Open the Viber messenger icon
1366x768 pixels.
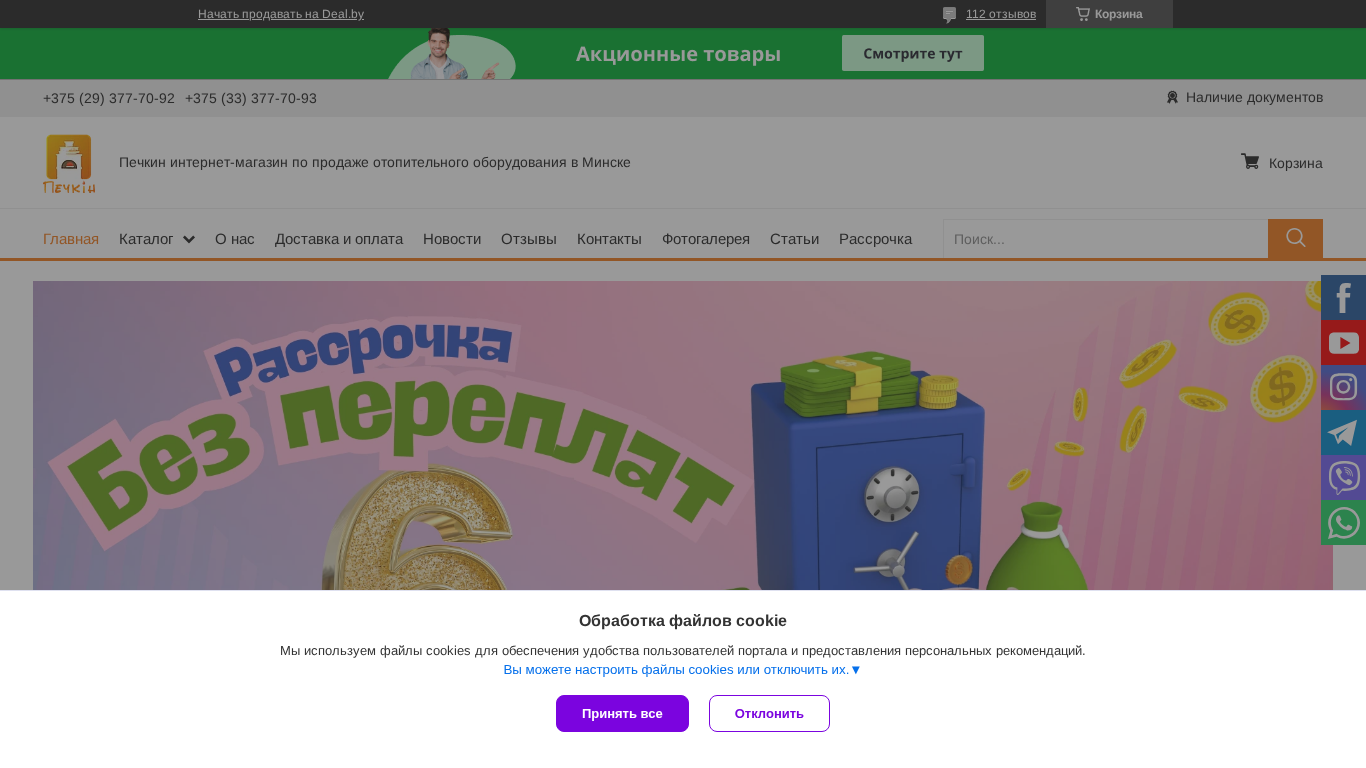1343,477
